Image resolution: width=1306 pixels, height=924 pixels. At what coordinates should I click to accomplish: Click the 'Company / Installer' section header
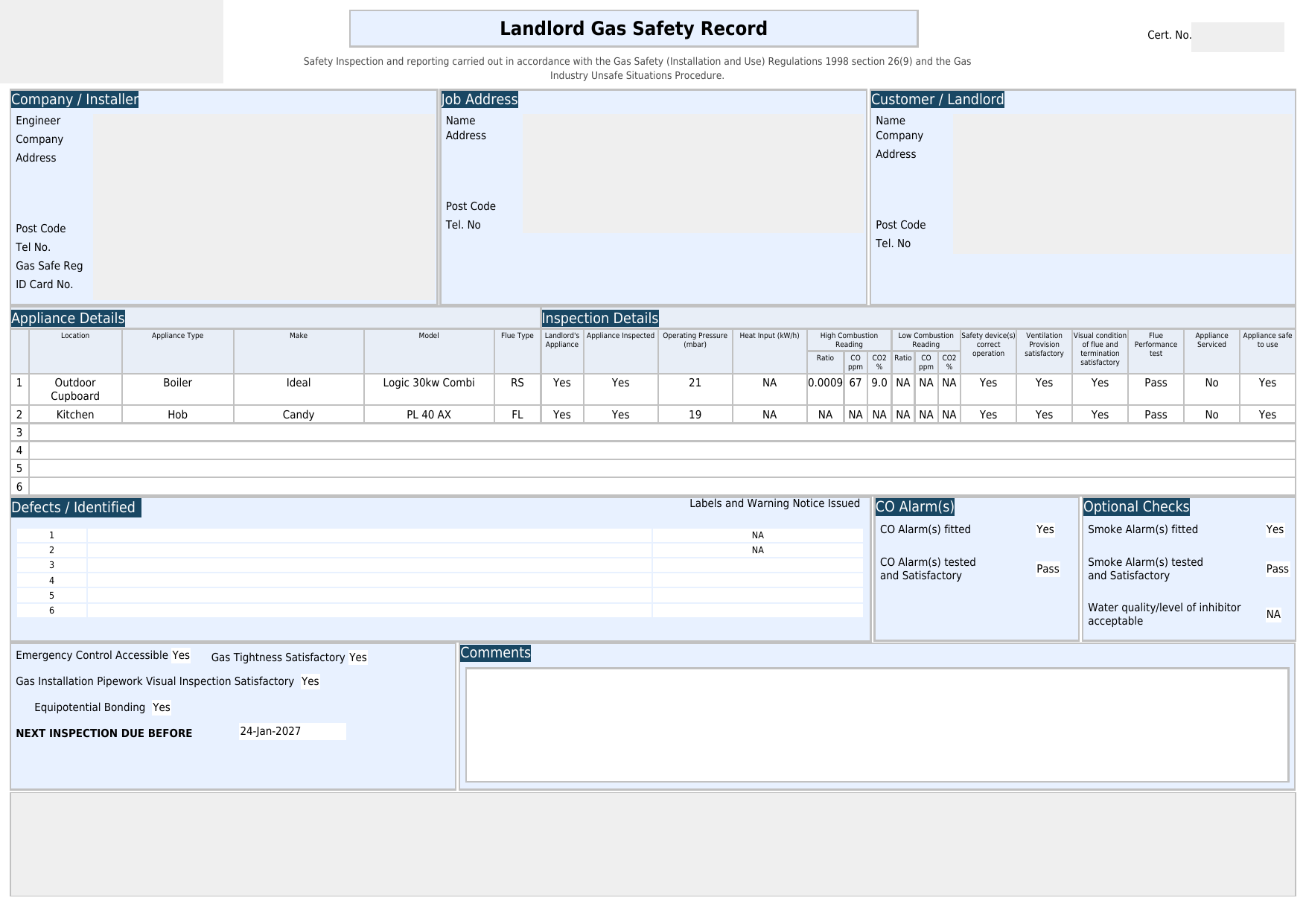point(75,100)
